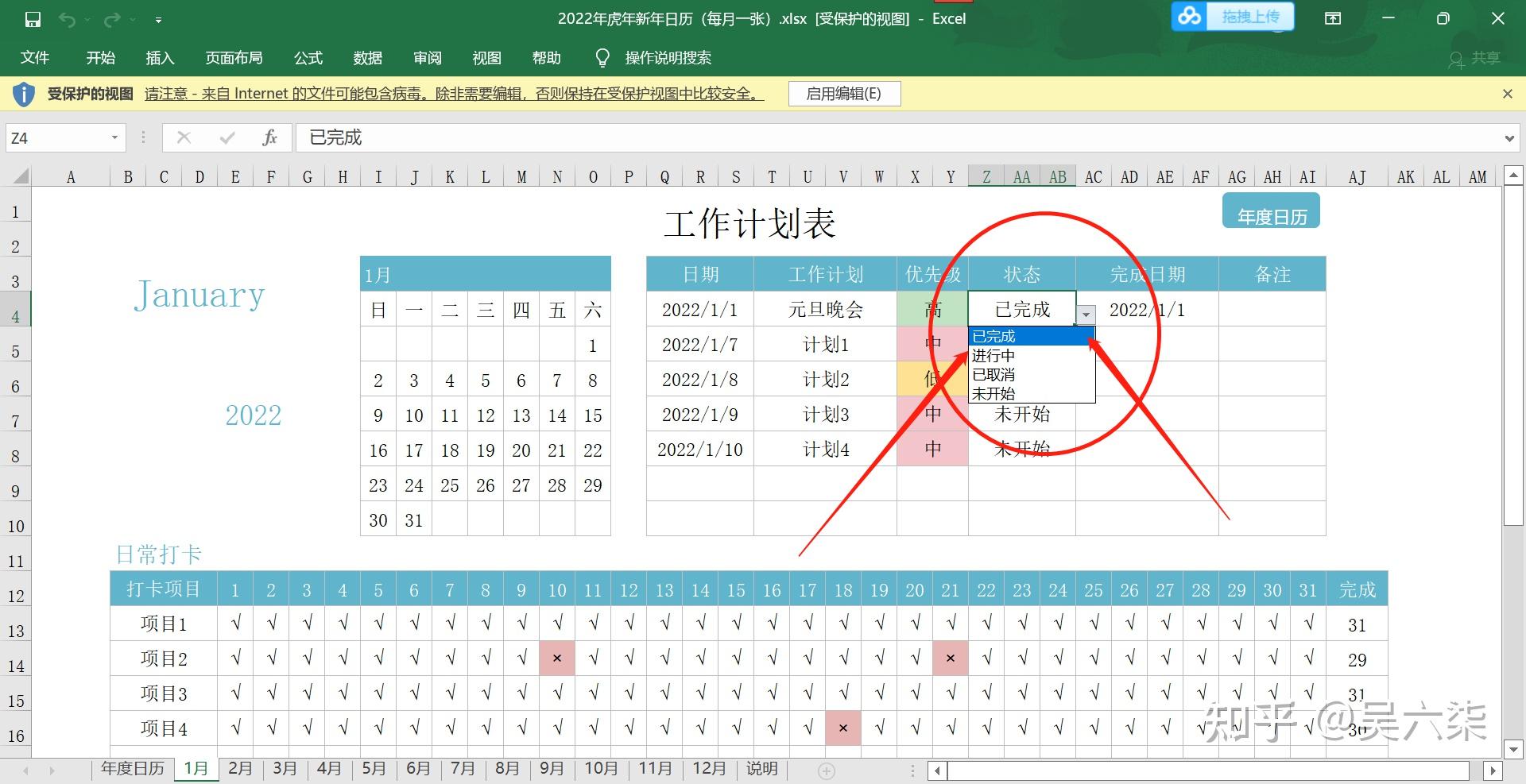Click the Select All corner triangle

pyautogui.click(x=20, y=176)
